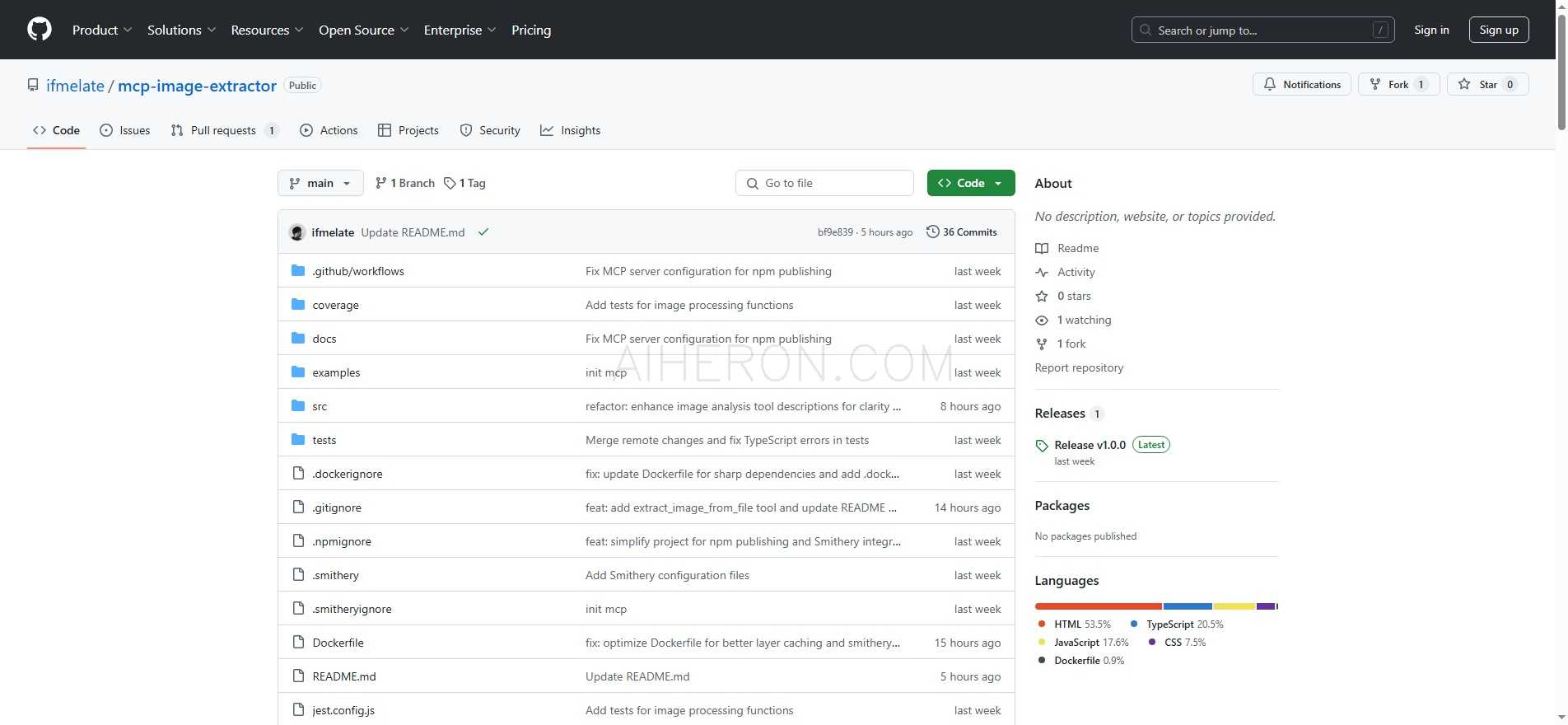Switch to the Security tab

[490, 130]
